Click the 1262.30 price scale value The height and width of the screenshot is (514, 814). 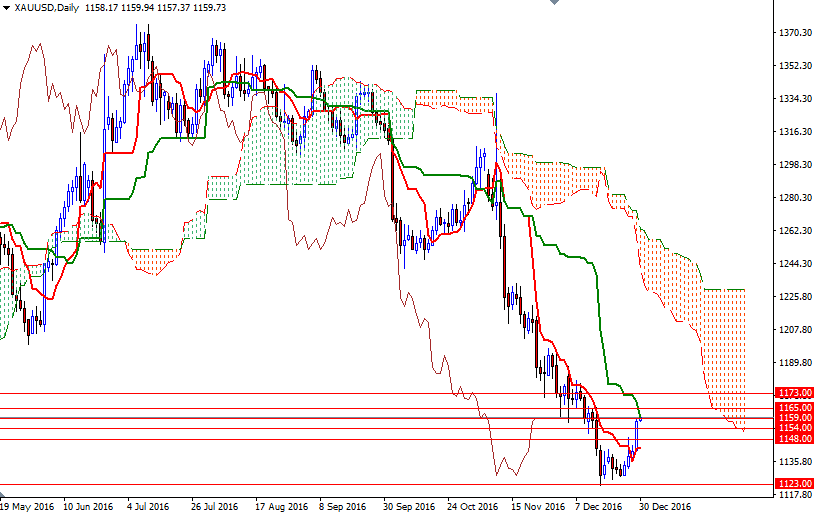795,231
